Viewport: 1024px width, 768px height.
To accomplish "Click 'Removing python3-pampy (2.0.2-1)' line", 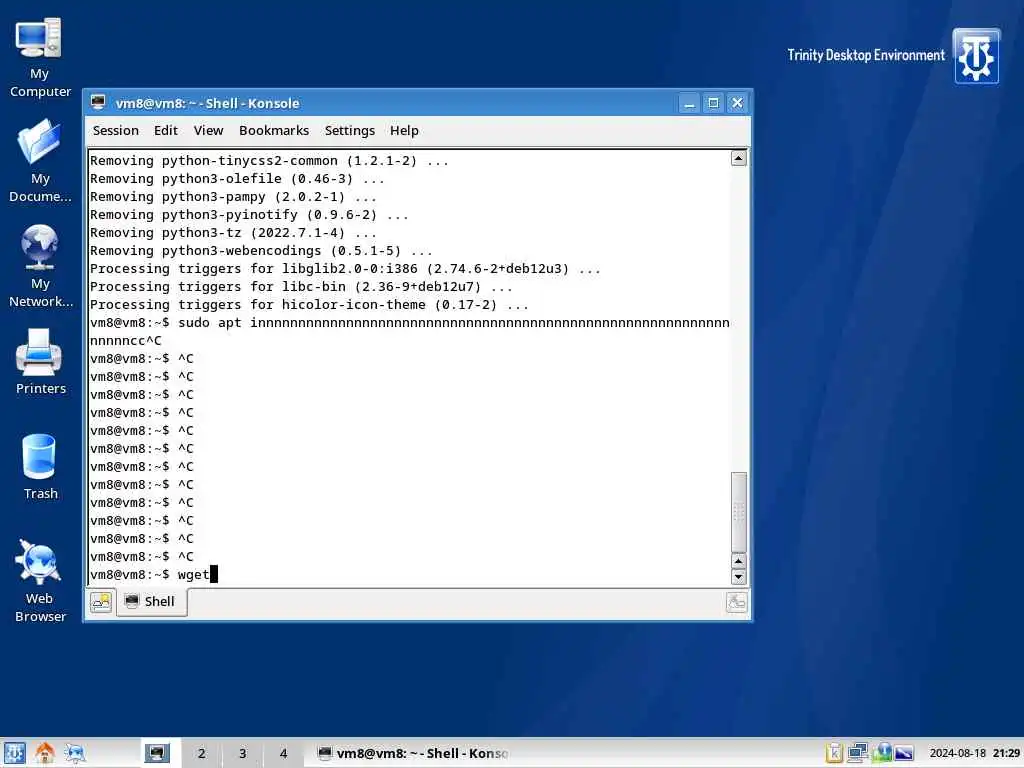I will tap(233, 197).
